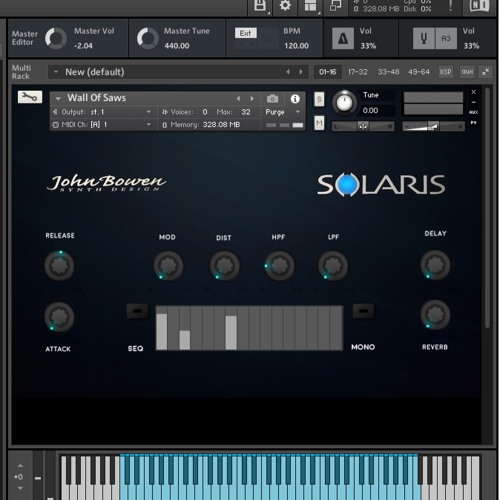Click the DIST knob
Viewport: 500px width, 500px height.
pos(224,266)
